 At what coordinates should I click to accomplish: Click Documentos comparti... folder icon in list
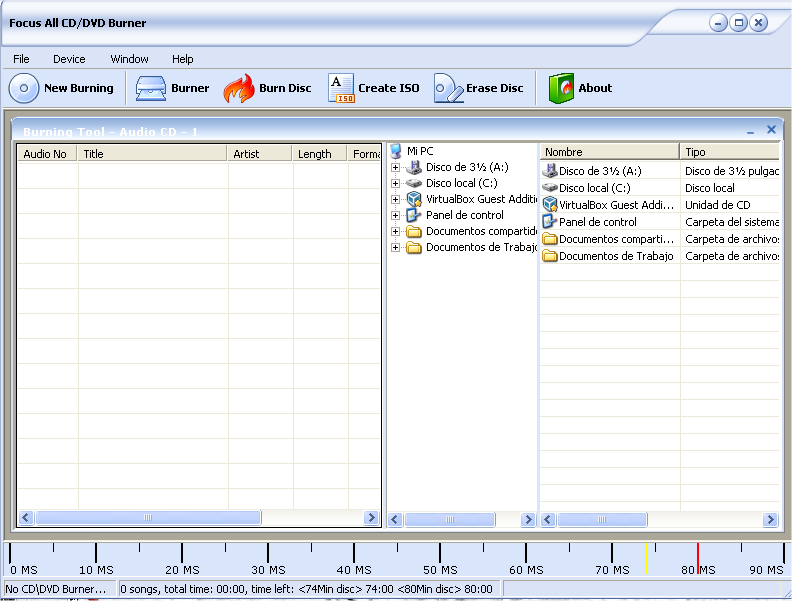coord(550,238)
